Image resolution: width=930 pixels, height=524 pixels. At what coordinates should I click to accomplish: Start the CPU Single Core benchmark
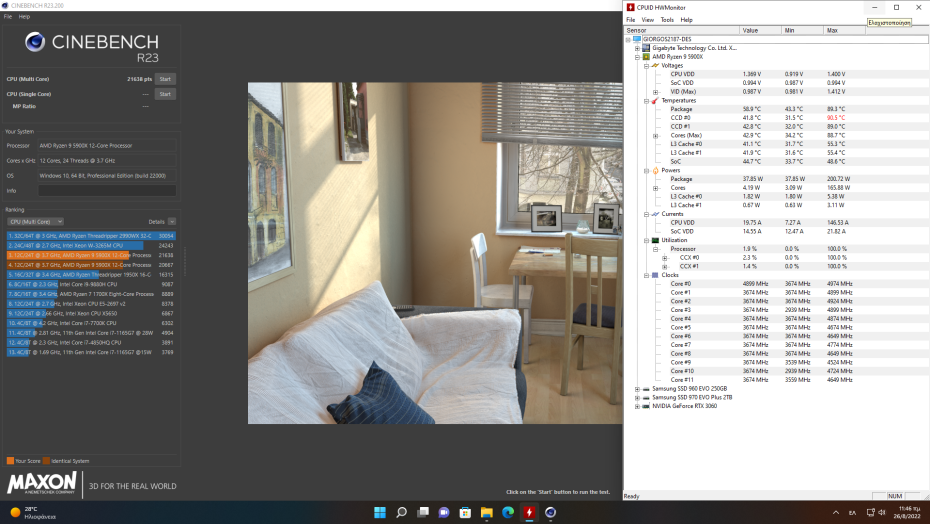click(x=165, y=94)
